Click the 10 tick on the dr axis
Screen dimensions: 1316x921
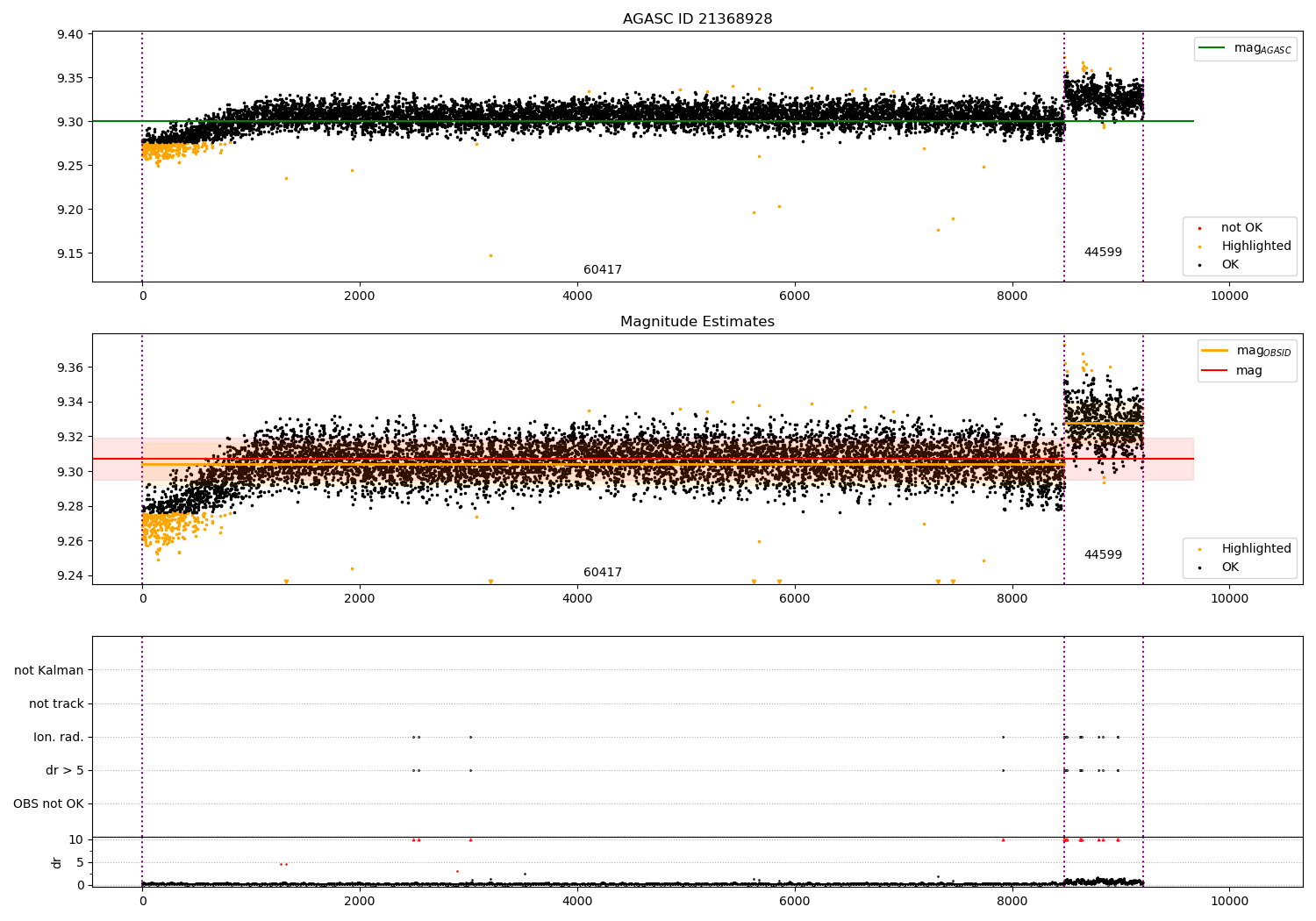pos(77,840)
